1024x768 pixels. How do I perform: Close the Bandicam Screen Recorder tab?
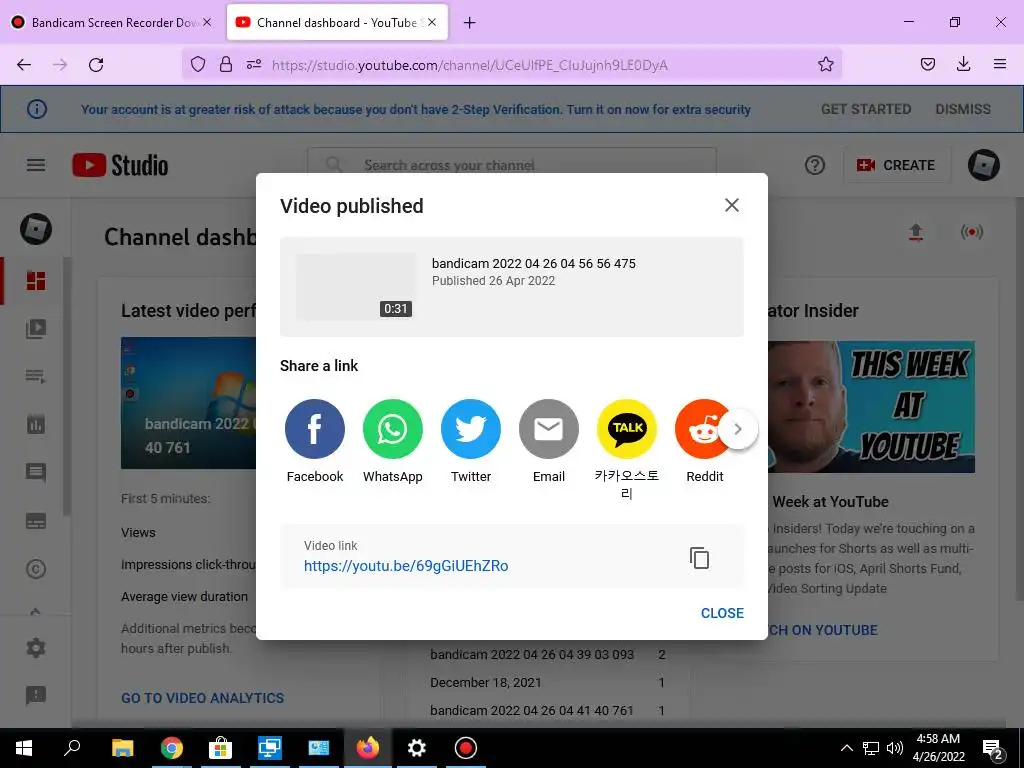pos(207,22)
